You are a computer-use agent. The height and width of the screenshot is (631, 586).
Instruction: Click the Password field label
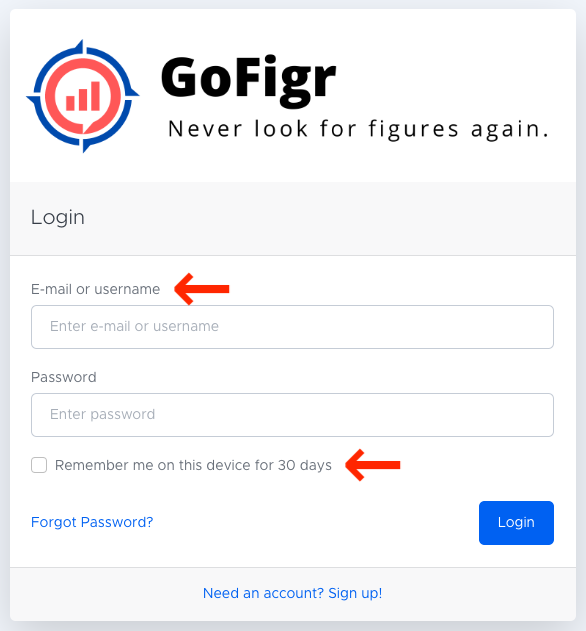64,377
